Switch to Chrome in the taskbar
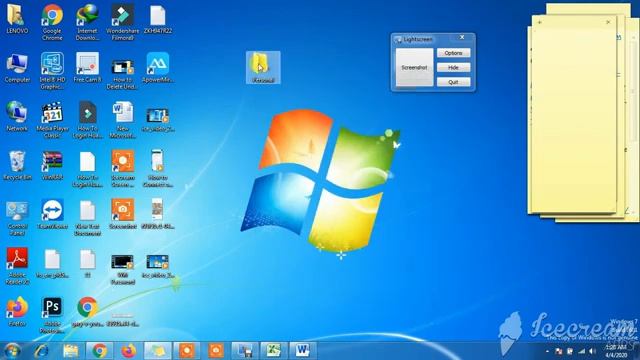The height and width of the screenshot is (360, 640). tap(99, 351)
